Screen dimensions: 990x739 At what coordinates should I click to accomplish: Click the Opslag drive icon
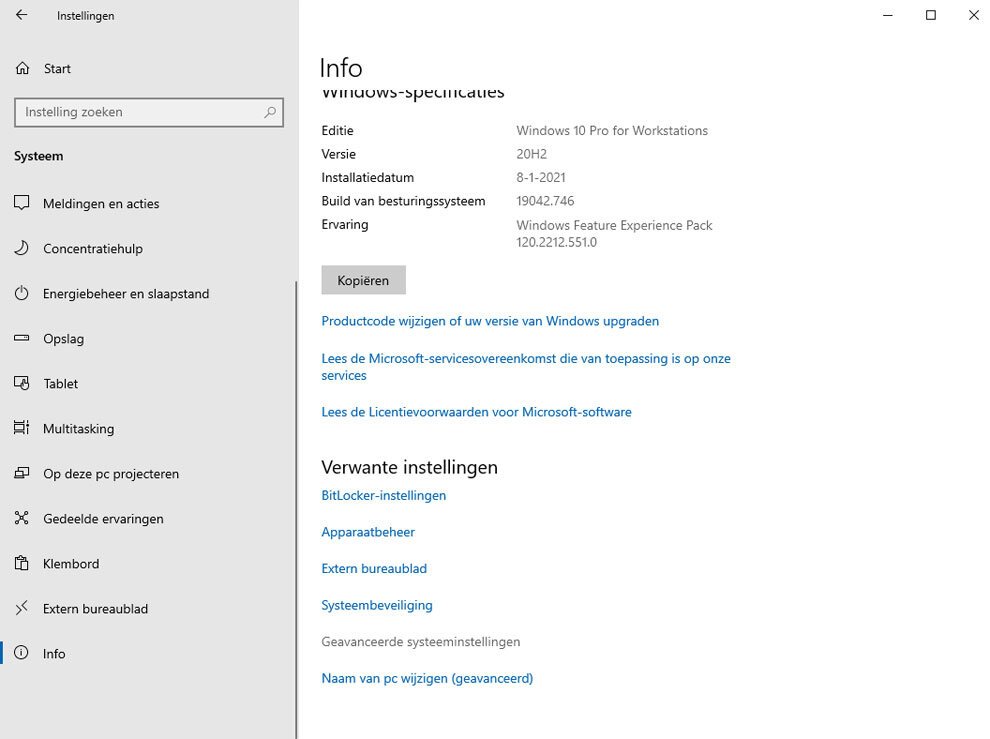click(x=21, y=338)
